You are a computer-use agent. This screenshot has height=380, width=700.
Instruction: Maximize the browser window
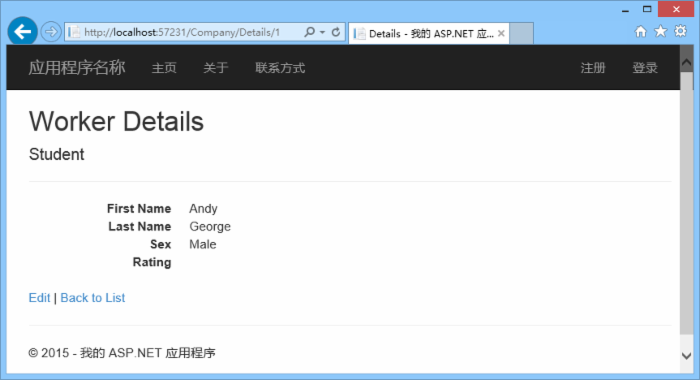[647, 9]
